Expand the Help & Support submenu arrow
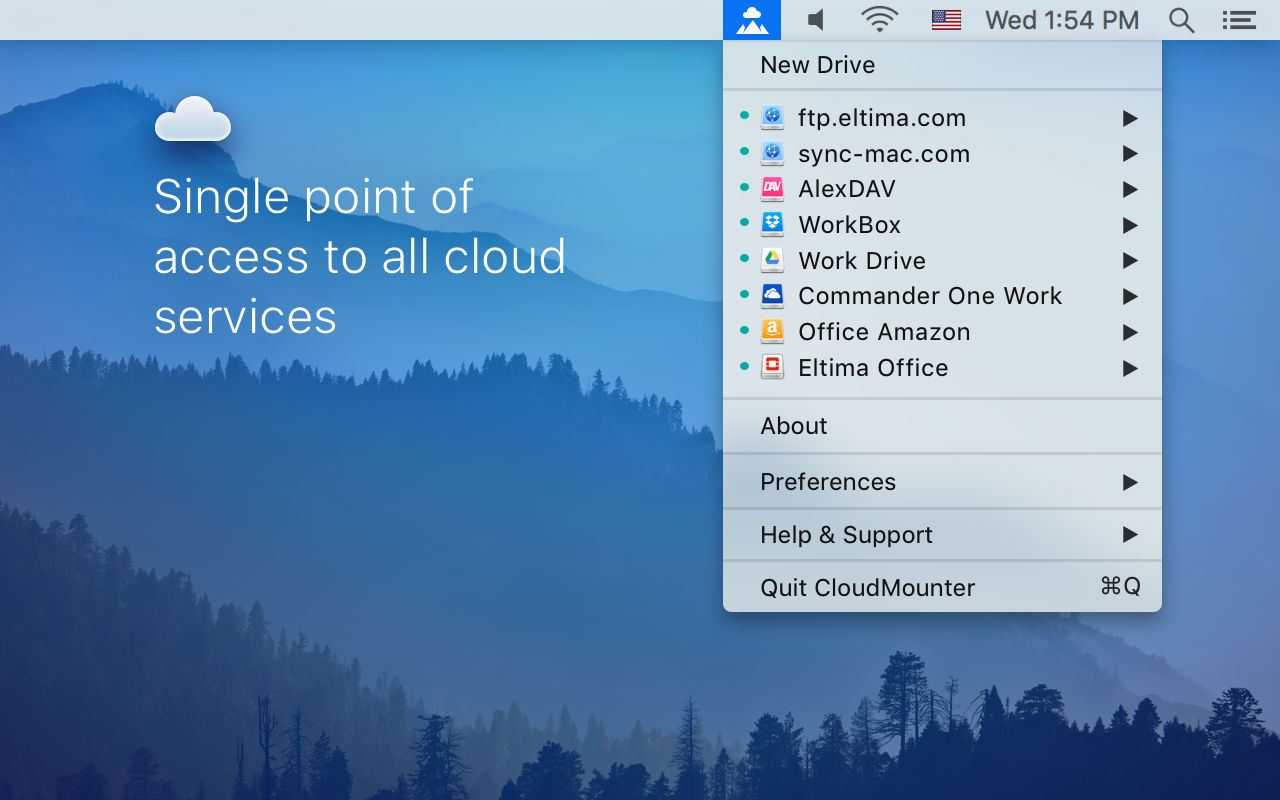 (x=1130, y=535)
